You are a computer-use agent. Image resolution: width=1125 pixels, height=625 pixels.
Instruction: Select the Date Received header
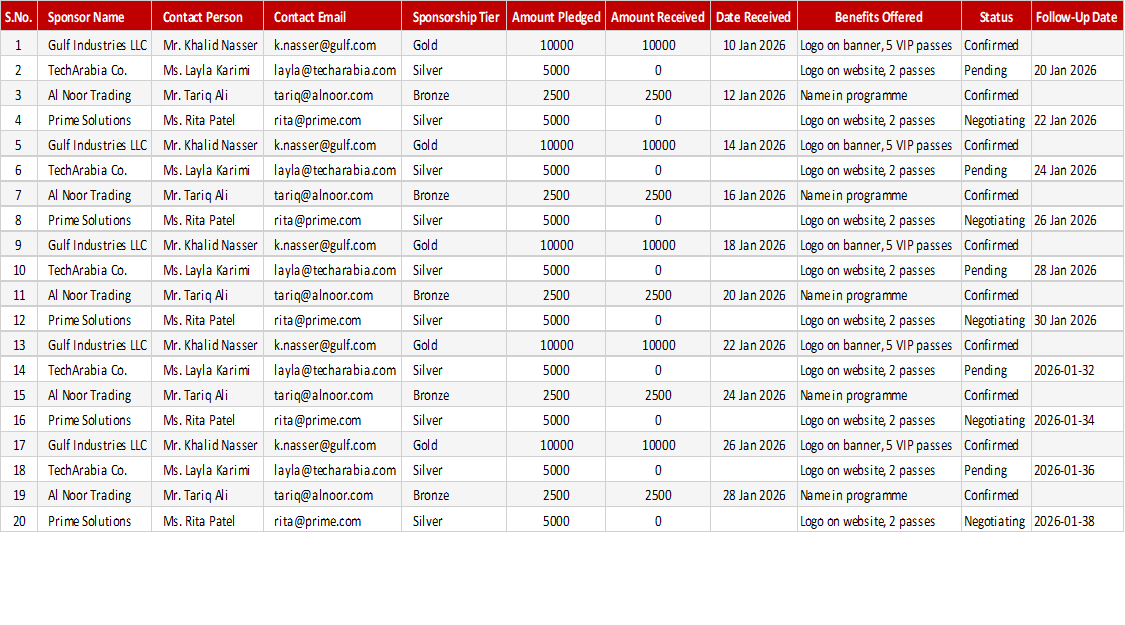(x=753, y=17)
